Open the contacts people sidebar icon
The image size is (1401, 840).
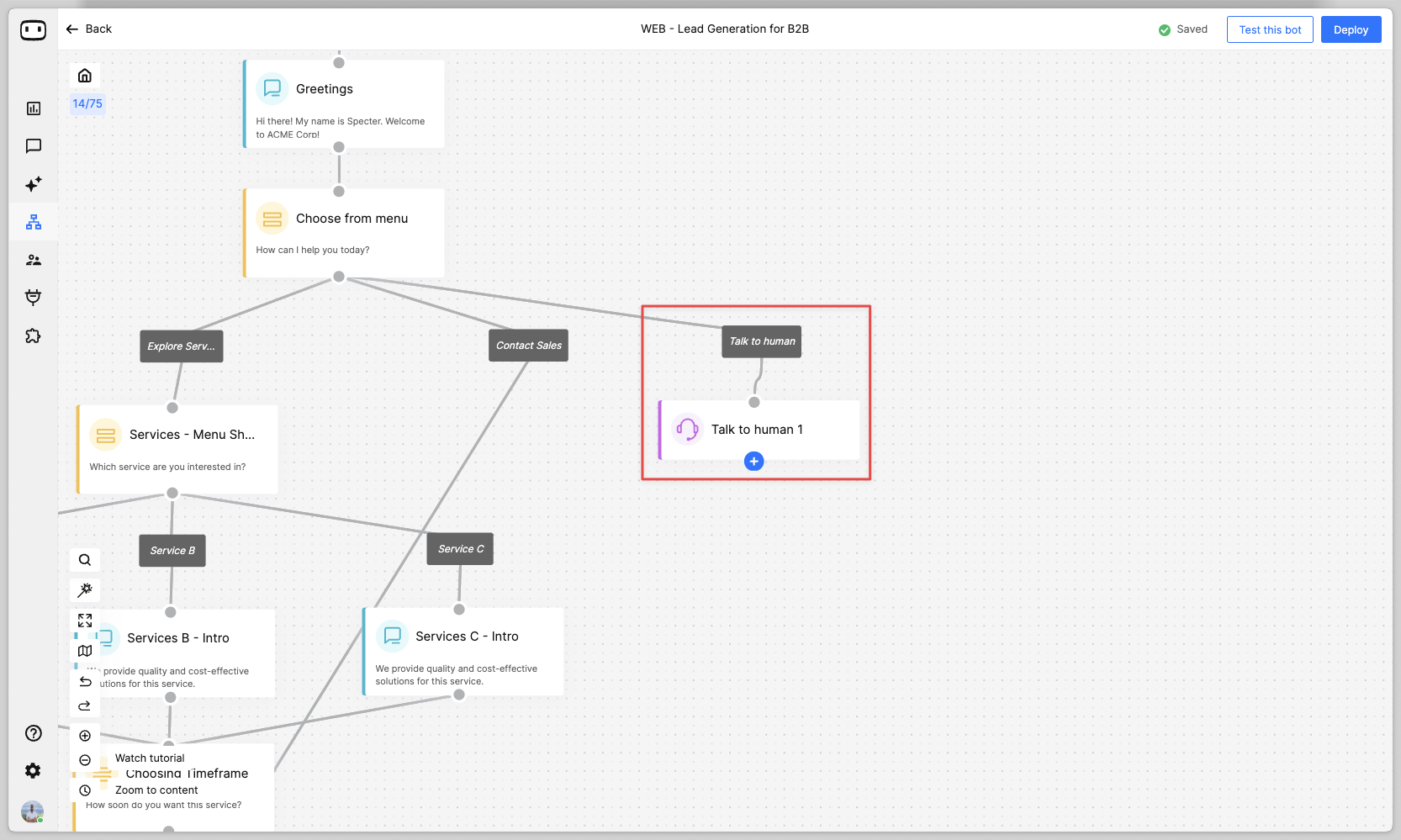[x=34, y=260]
